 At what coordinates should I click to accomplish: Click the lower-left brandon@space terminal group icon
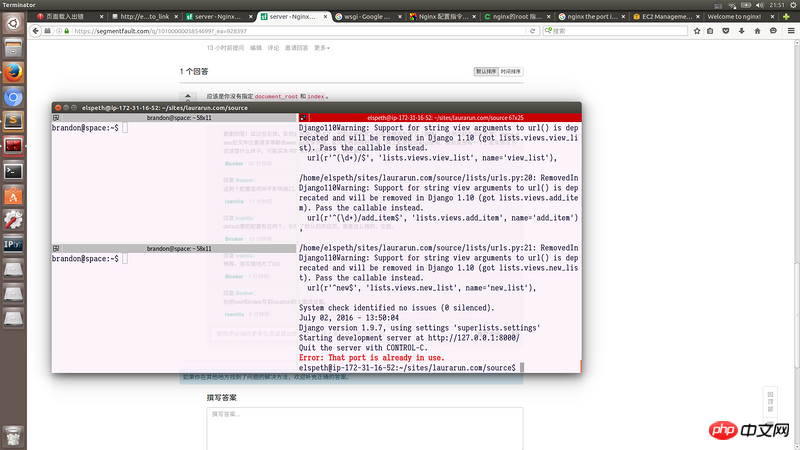coord(56,248)
